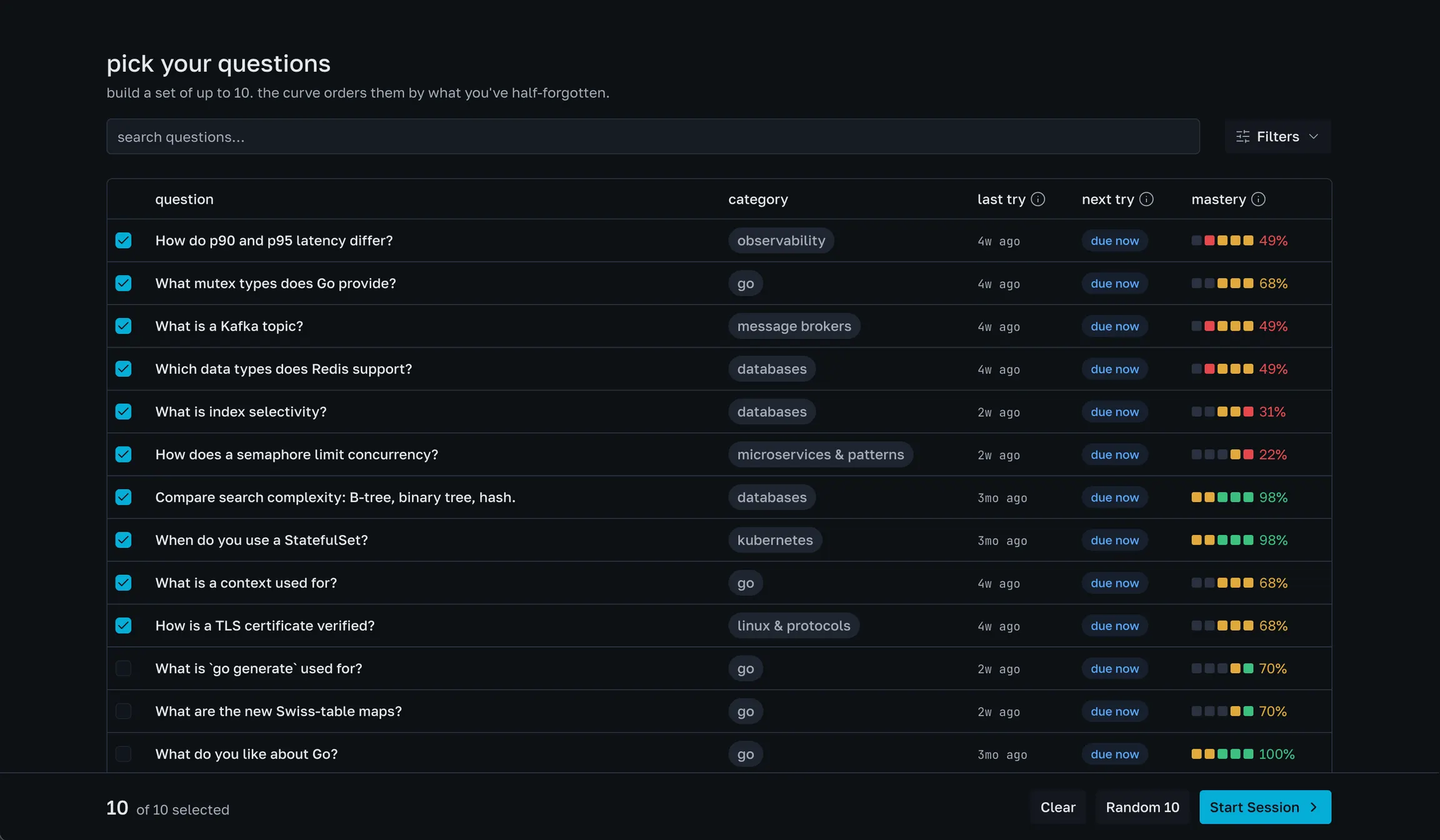Click mastery bar of B-tree complexity question
Screen dimensions: 1440x840
[1222, 497]
